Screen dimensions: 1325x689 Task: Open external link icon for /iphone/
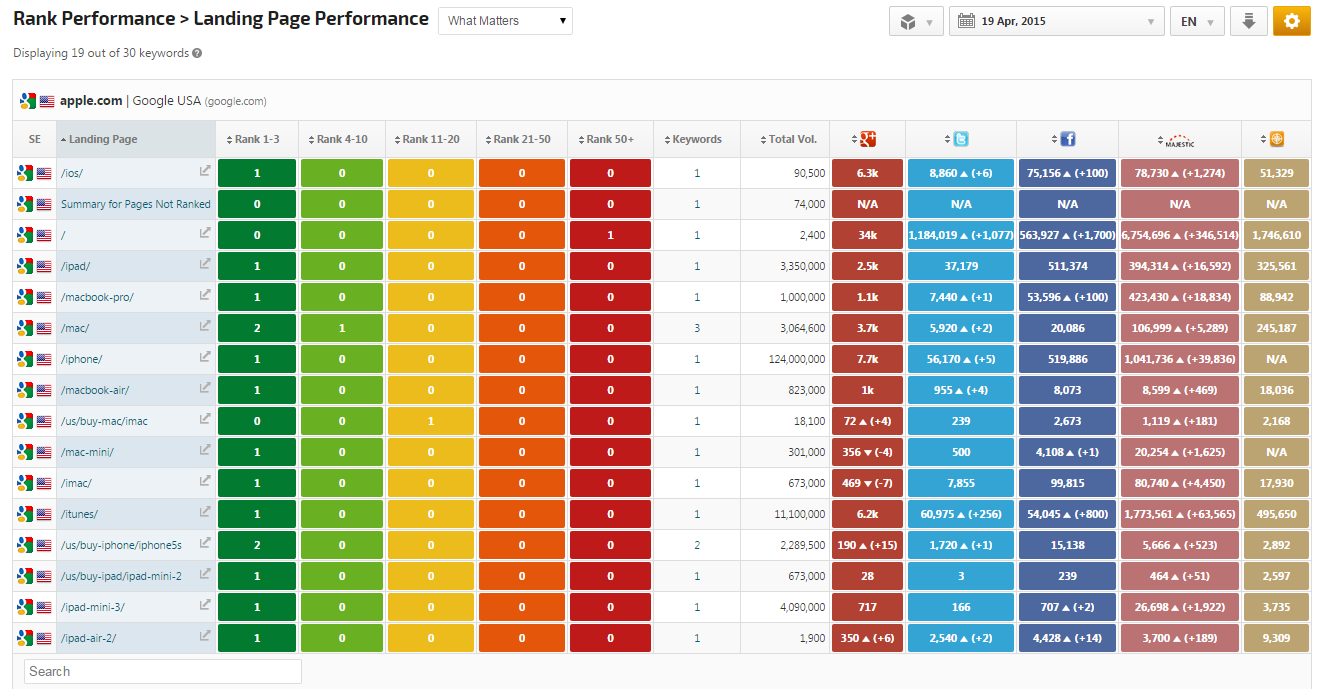pos(205,357)
